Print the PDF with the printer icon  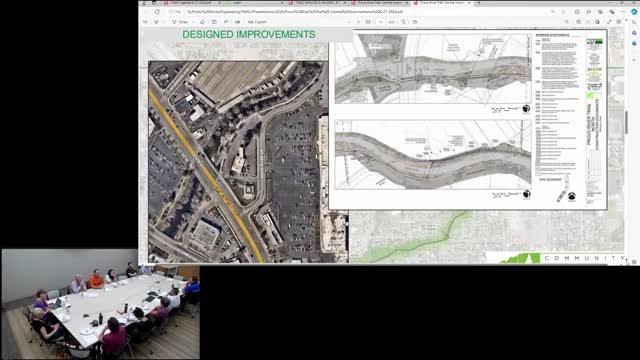click(578, 22)
